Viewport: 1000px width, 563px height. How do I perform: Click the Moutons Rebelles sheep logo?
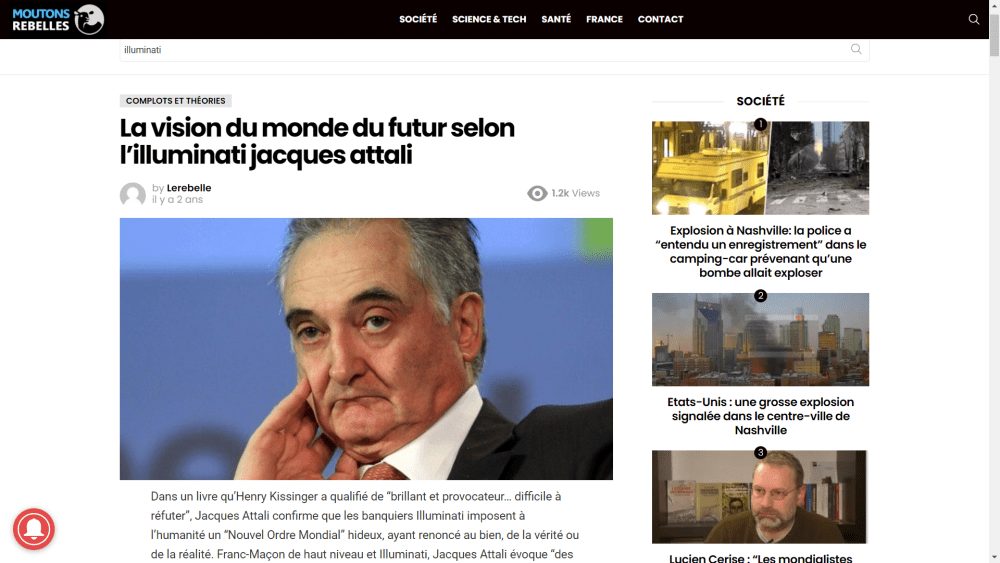pyautogui.click(x=58, y=19)
